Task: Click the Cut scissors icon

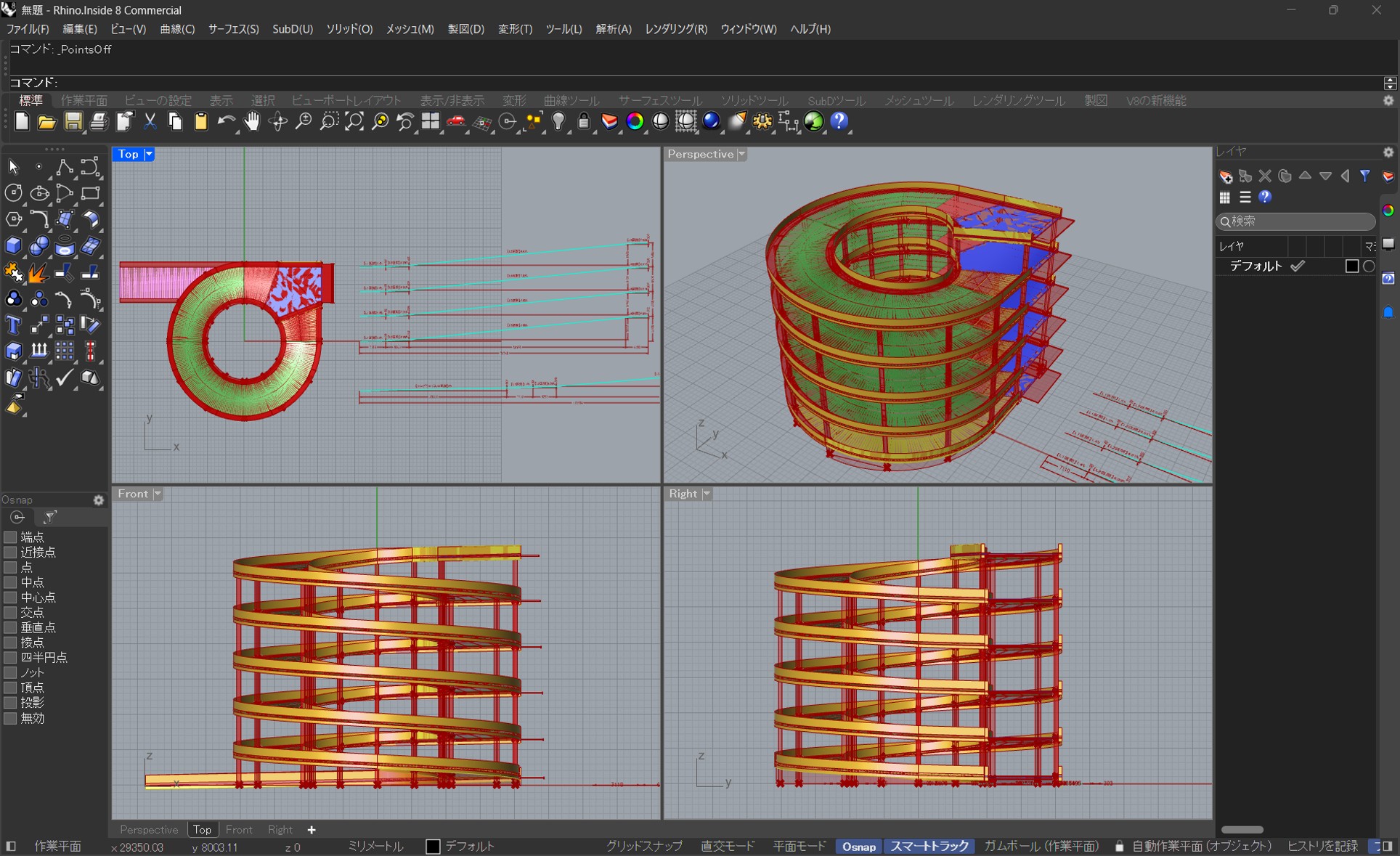Action: [x=150, y=122]
